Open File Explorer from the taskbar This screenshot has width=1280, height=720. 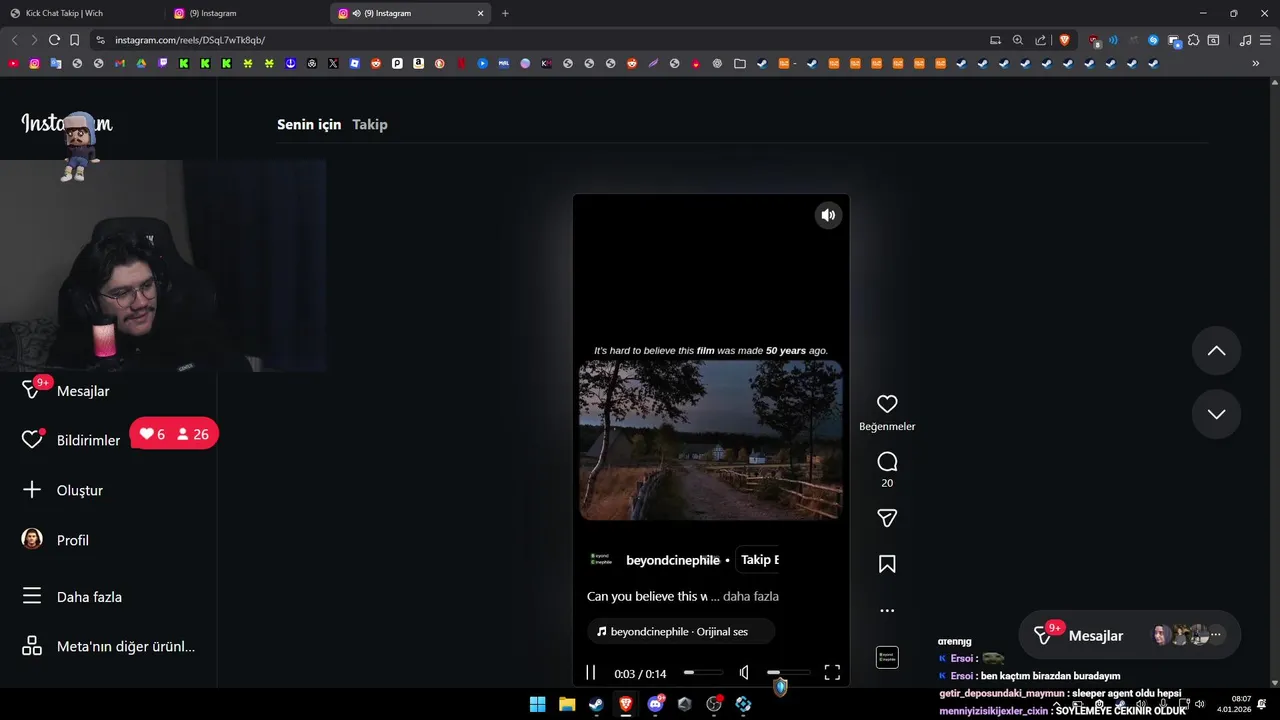(x=567, y=704)
